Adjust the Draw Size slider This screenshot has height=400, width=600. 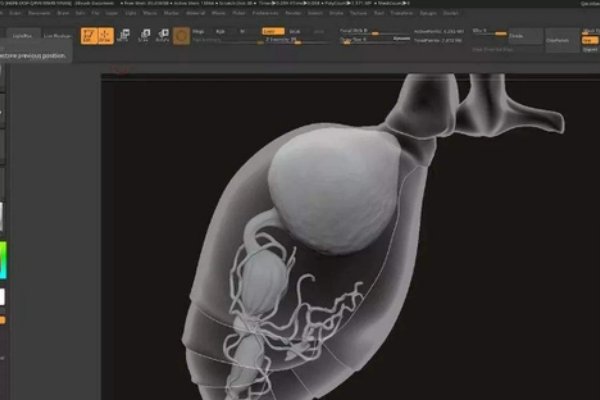pos(361,38)
